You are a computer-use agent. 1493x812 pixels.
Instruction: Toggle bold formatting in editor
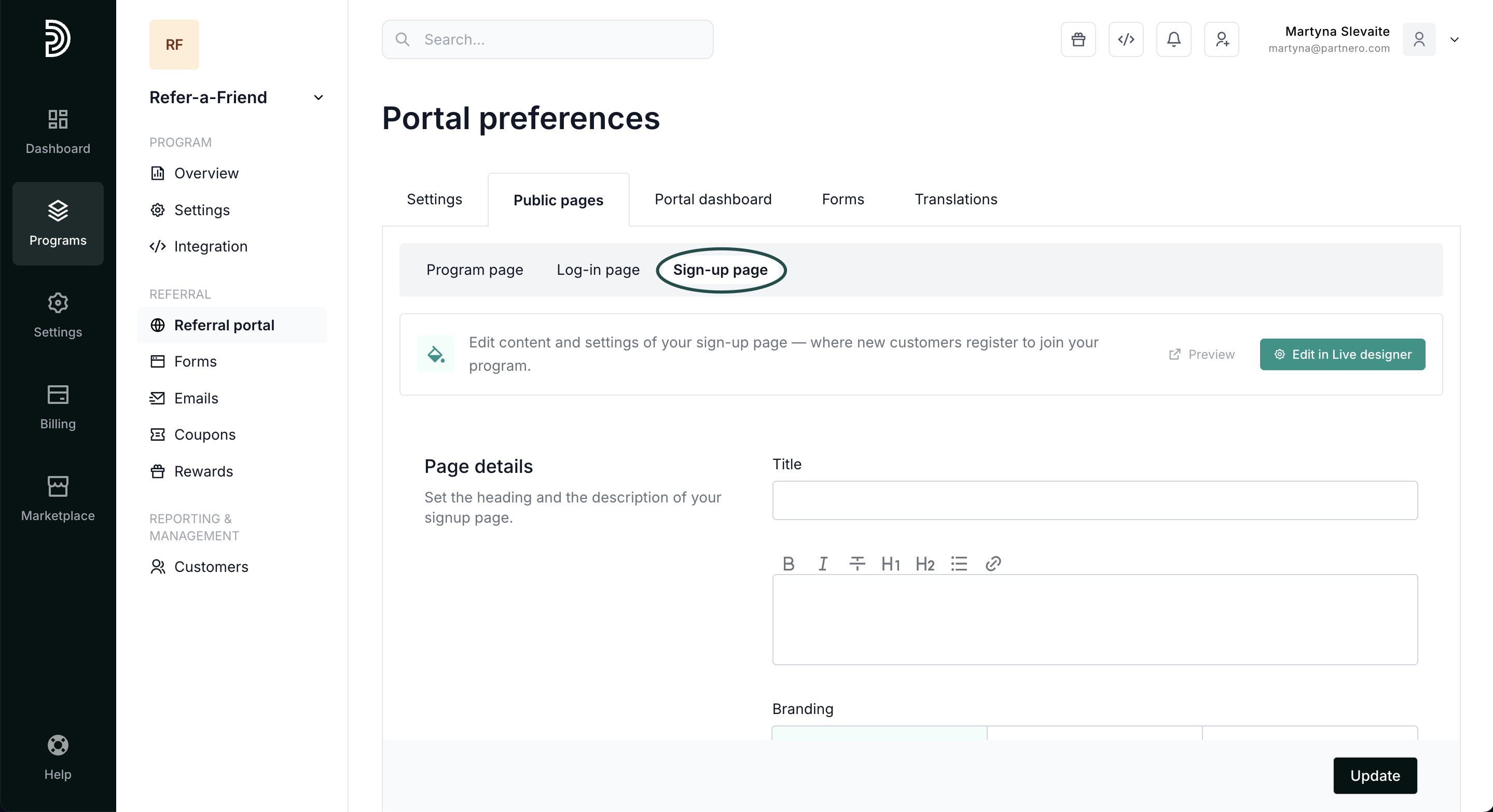[788, 564]
